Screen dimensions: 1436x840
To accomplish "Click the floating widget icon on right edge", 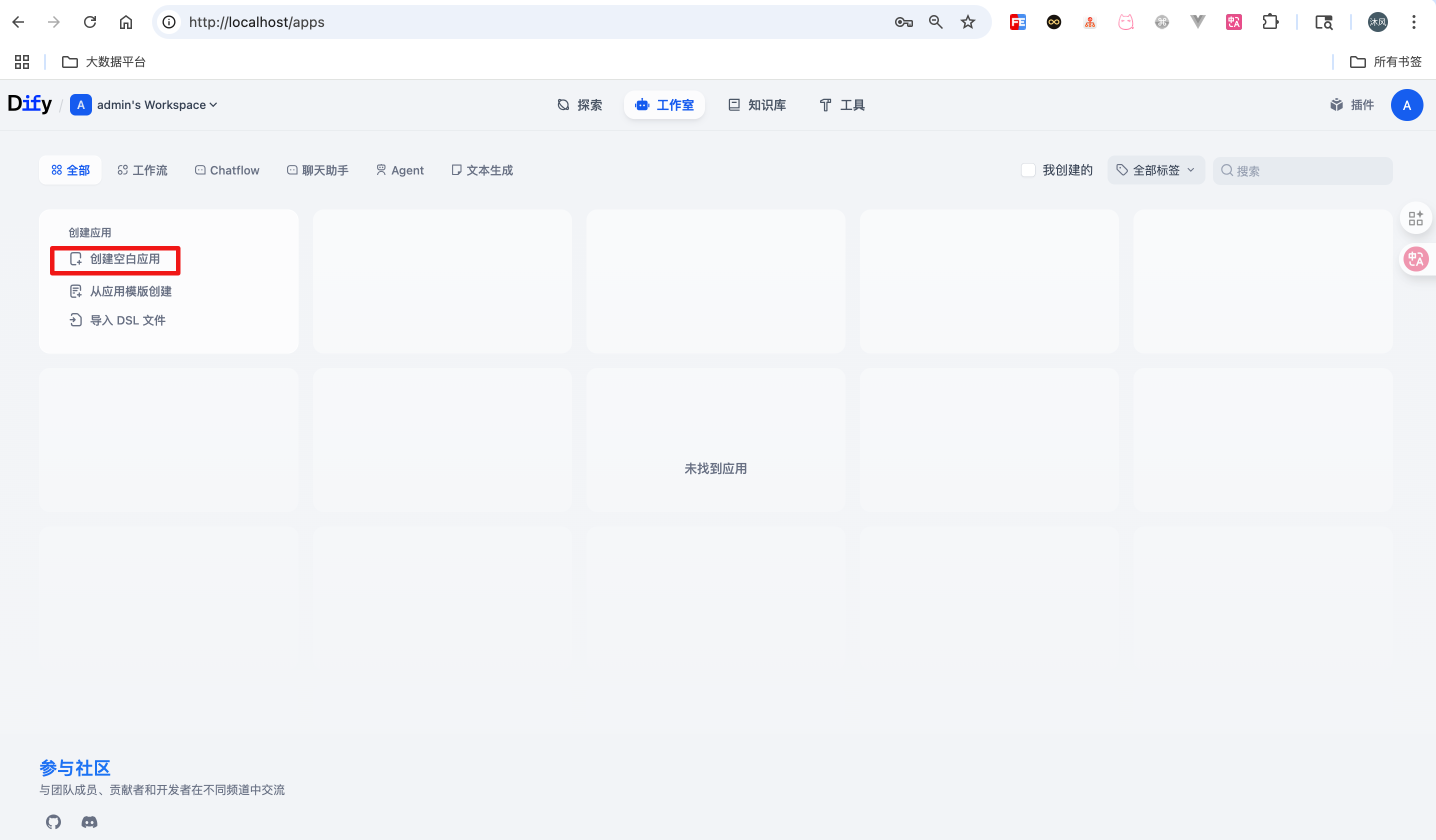I will click(1416, 217).
